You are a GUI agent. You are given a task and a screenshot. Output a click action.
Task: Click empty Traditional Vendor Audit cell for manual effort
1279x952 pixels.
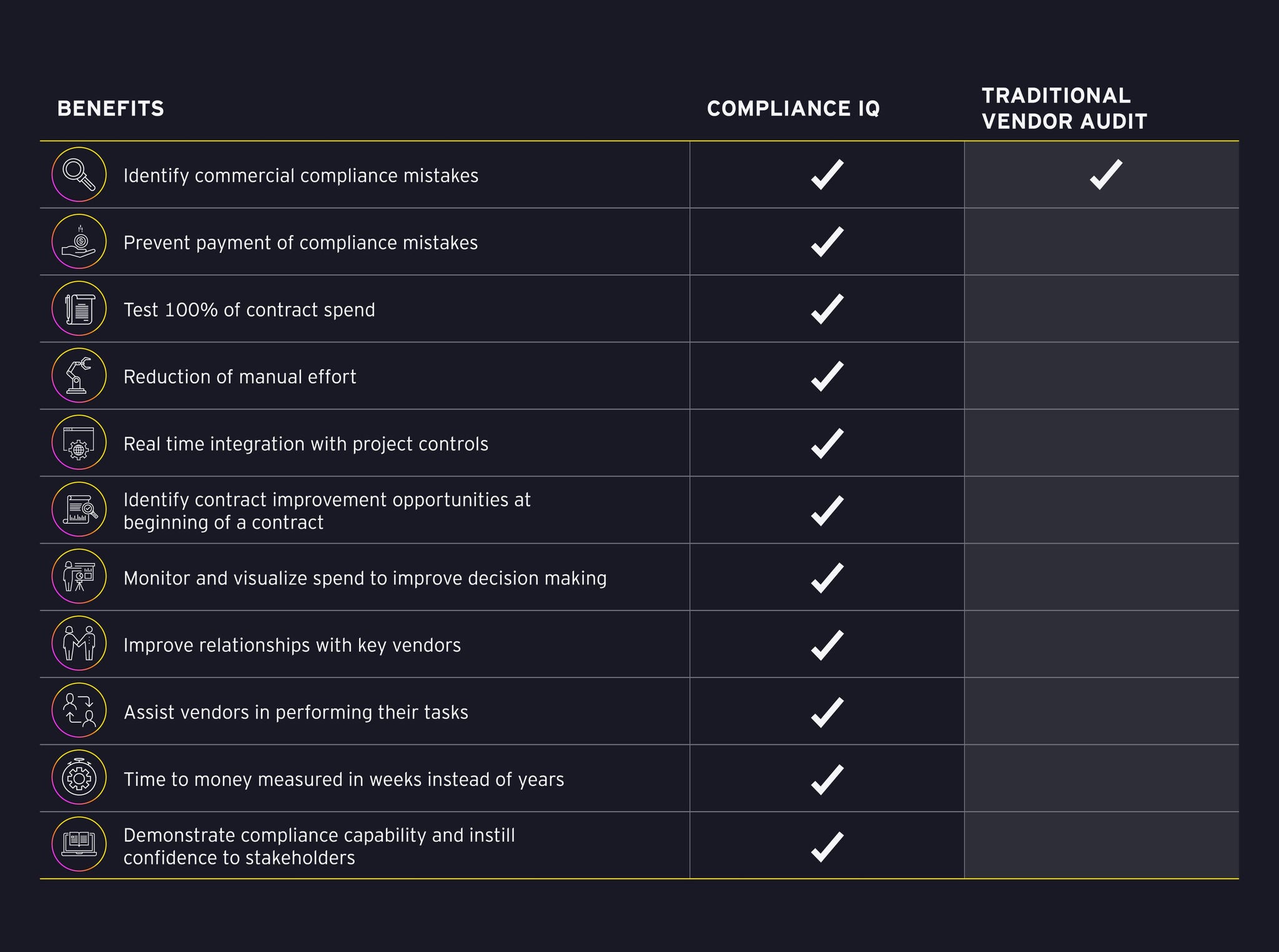point(1101,376)
